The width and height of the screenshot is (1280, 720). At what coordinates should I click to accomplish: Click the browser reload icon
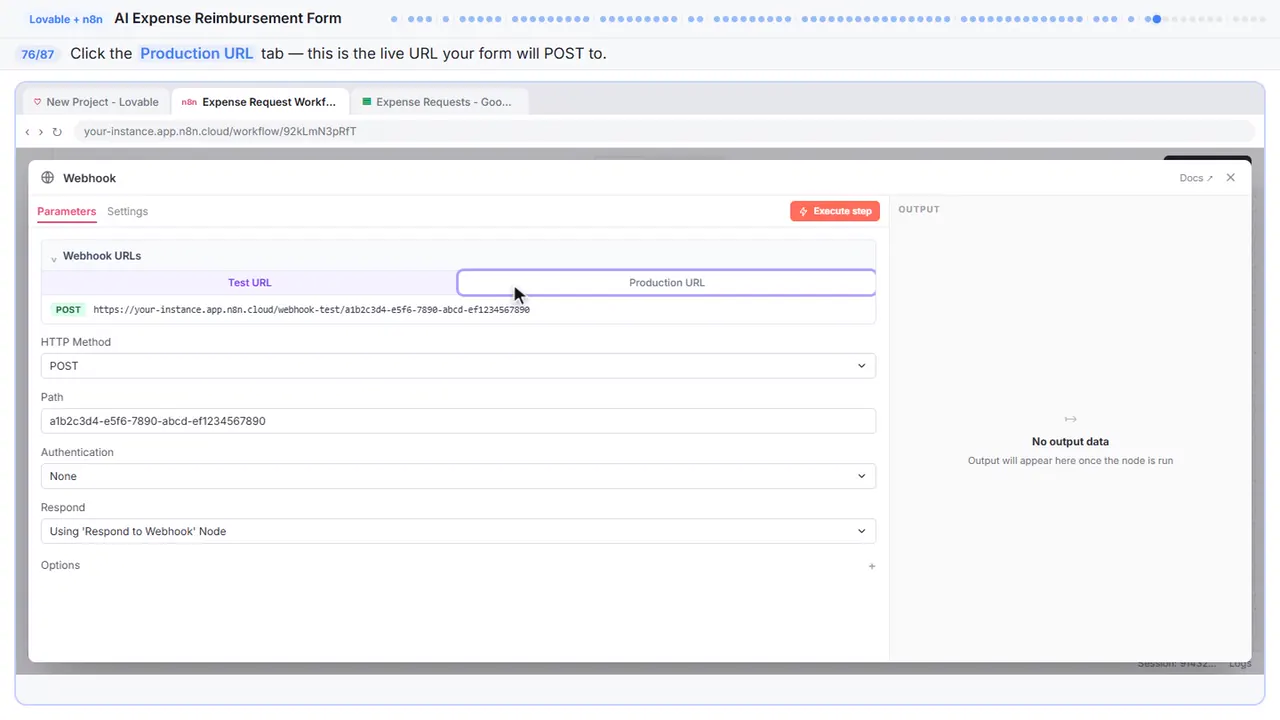pos(57,132)
